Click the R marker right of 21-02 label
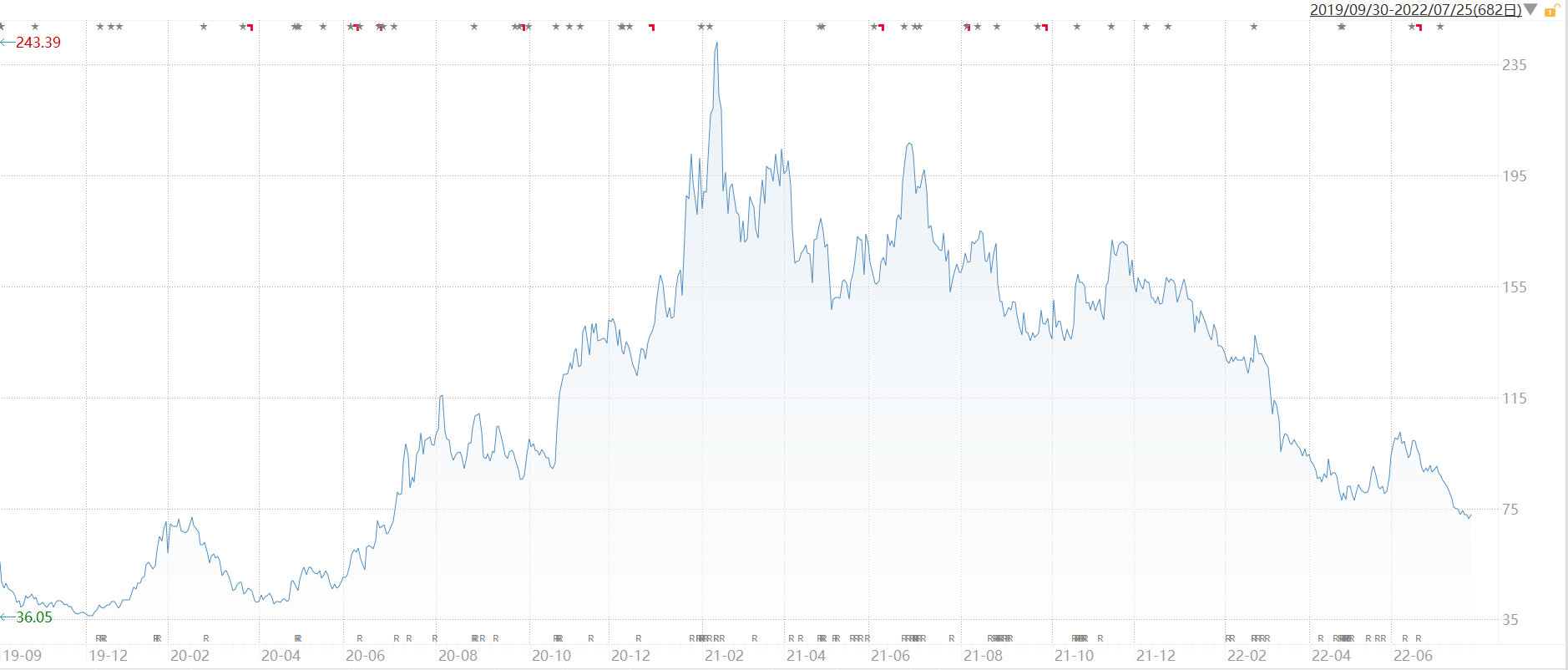This screenshot has width=1568, height=670. point(755,638)
